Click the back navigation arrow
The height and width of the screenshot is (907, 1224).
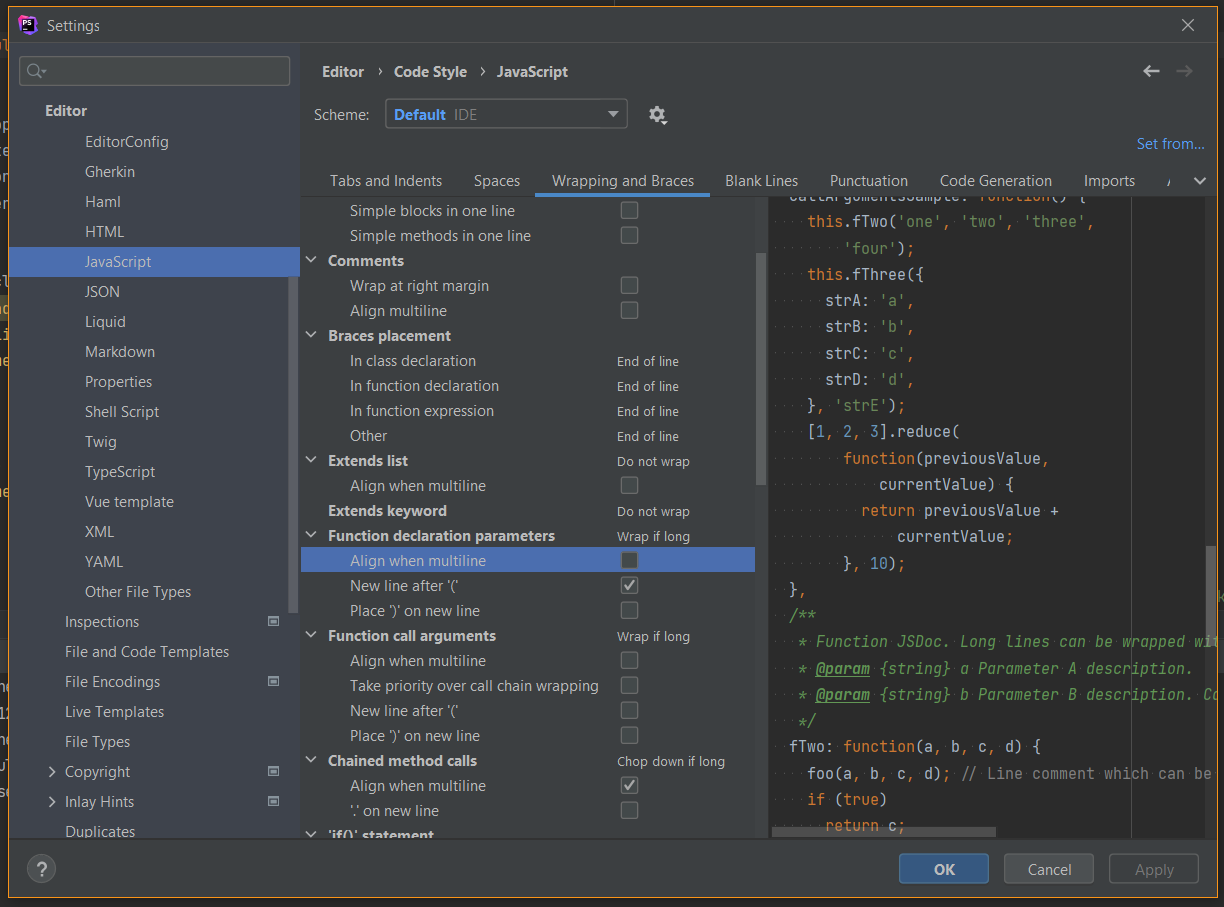[1151, 71]
